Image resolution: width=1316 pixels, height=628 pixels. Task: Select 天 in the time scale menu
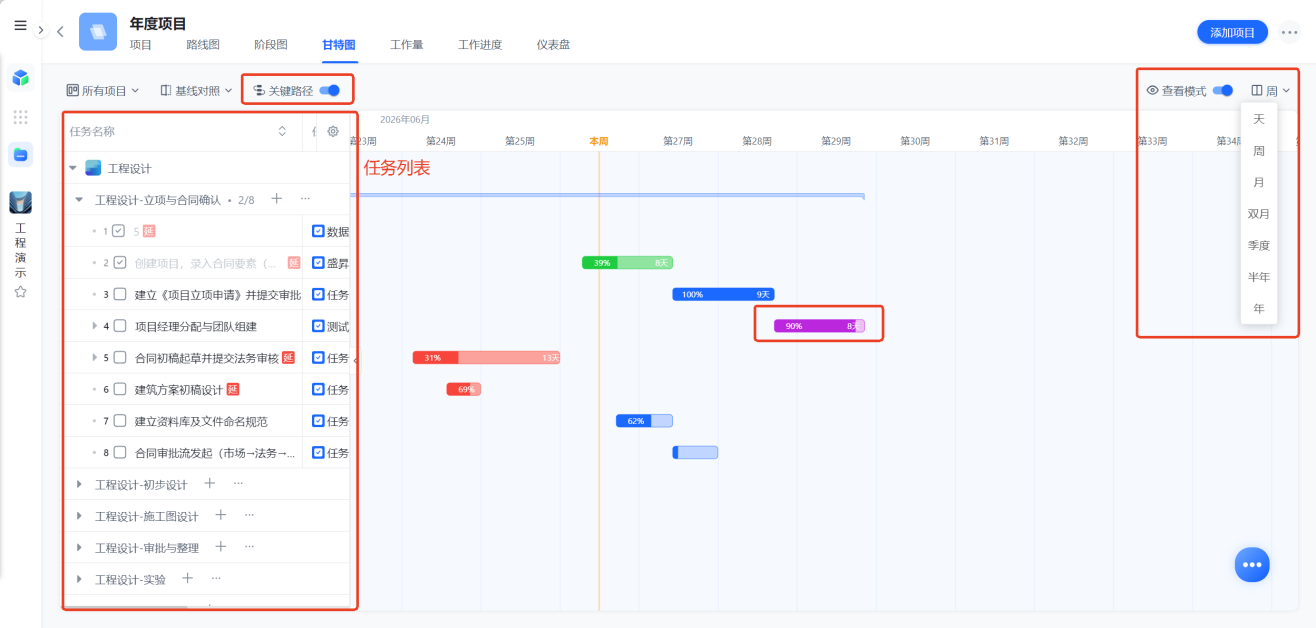(x=1259, y=119)
